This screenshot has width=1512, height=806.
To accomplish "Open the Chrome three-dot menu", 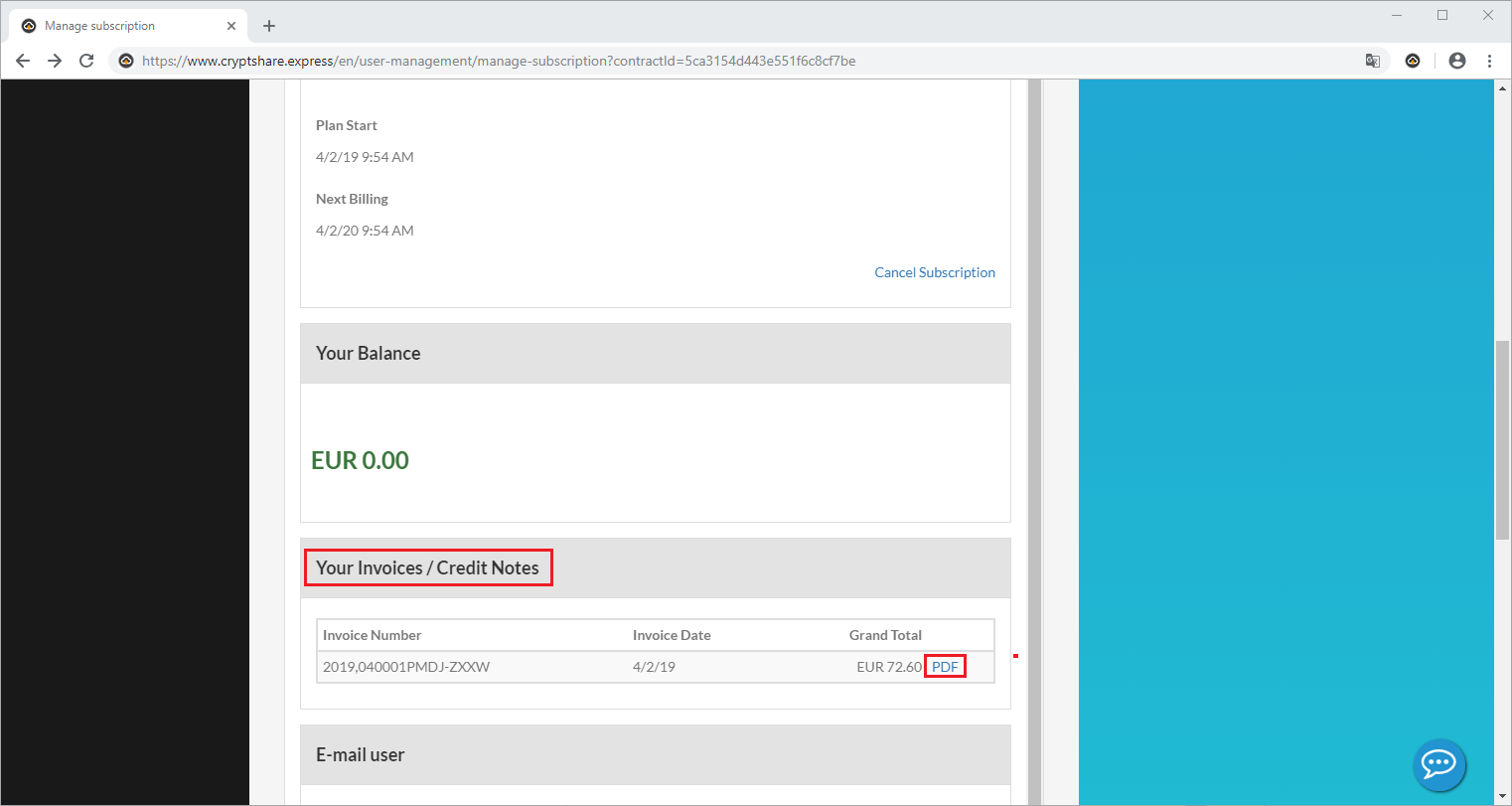I will [1489, 61].
